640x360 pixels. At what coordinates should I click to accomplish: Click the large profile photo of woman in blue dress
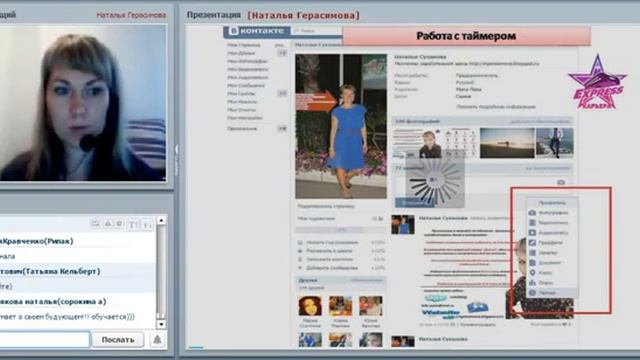coord(341,126)
